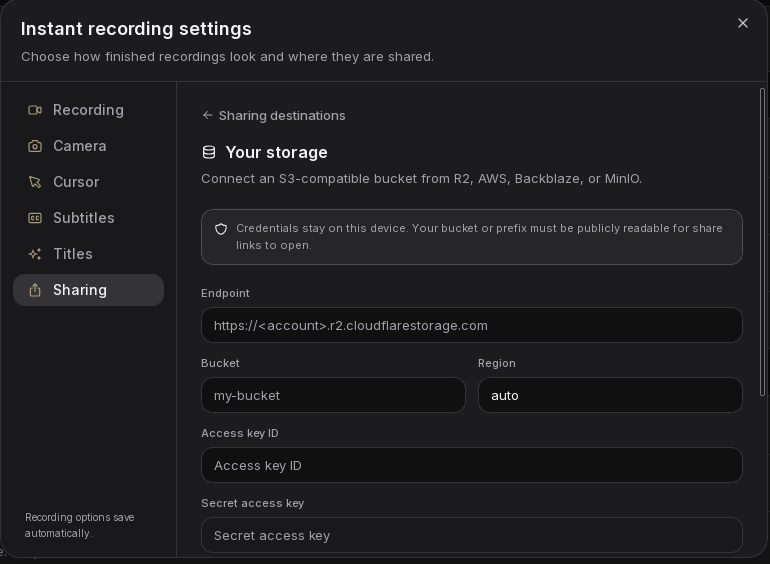Click into the Bucket name field
The width and height of the screenshot is (770, 564).
tap(333, 395)
